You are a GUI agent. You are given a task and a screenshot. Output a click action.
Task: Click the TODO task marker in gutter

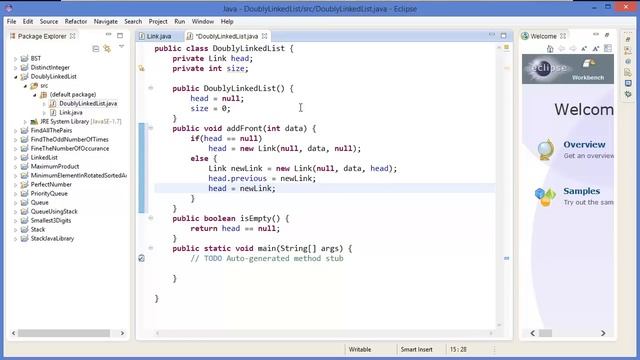[141, 258]
